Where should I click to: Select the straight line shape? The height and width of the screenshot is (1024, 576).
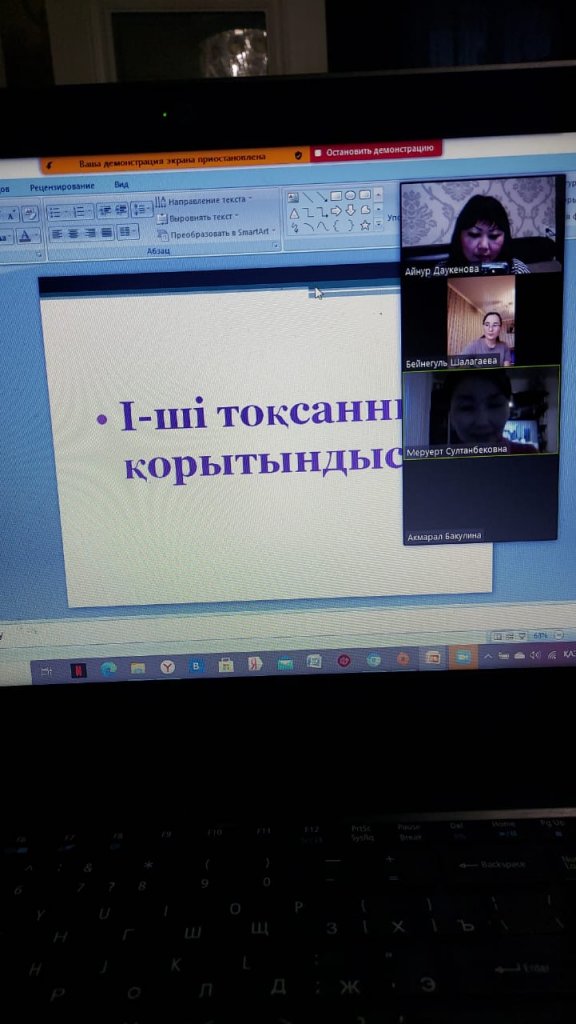coord(308,196)
